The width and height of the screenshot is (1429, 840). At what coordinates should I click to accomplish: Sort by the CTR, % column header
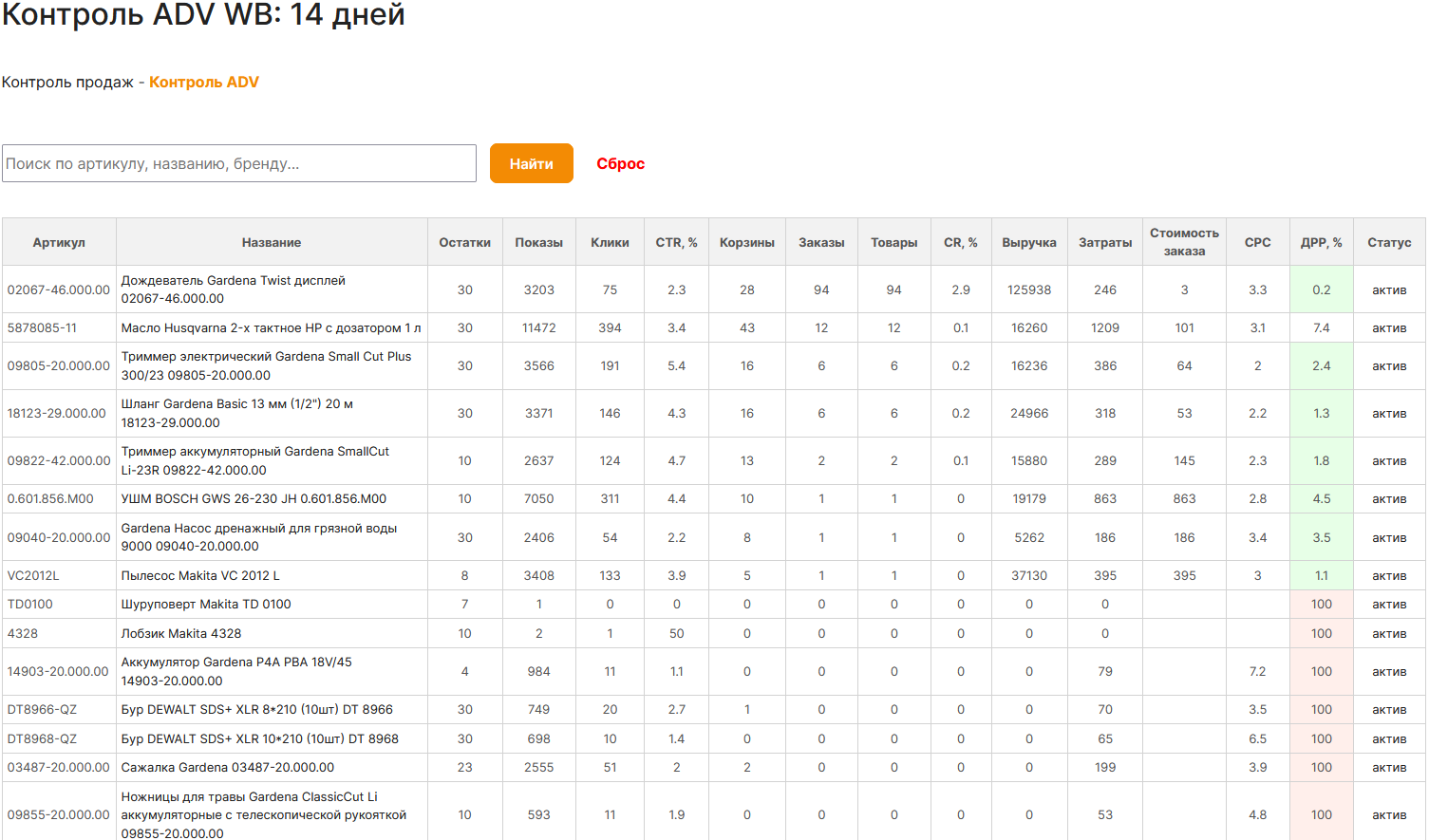[x=676, y=242]
